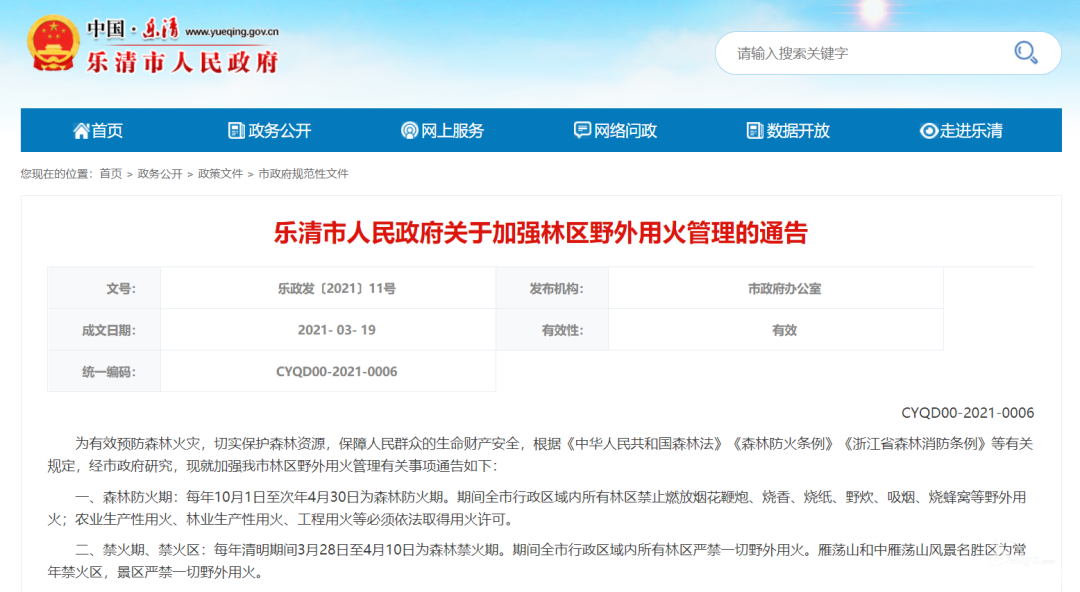The image size is (1080, 592).
Task: Select the date value 2021-03-19
Action: [x=337, y=330]
